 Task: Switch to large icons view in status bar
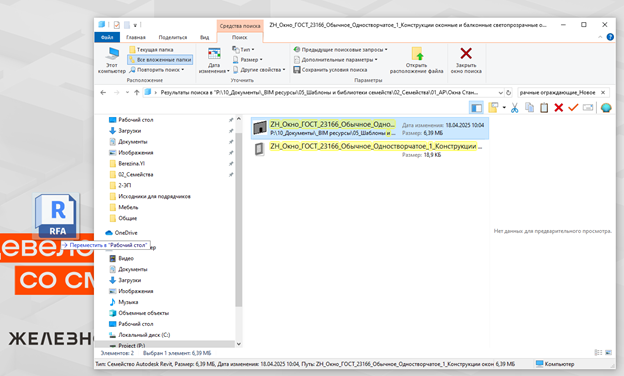tap(608, 353)
